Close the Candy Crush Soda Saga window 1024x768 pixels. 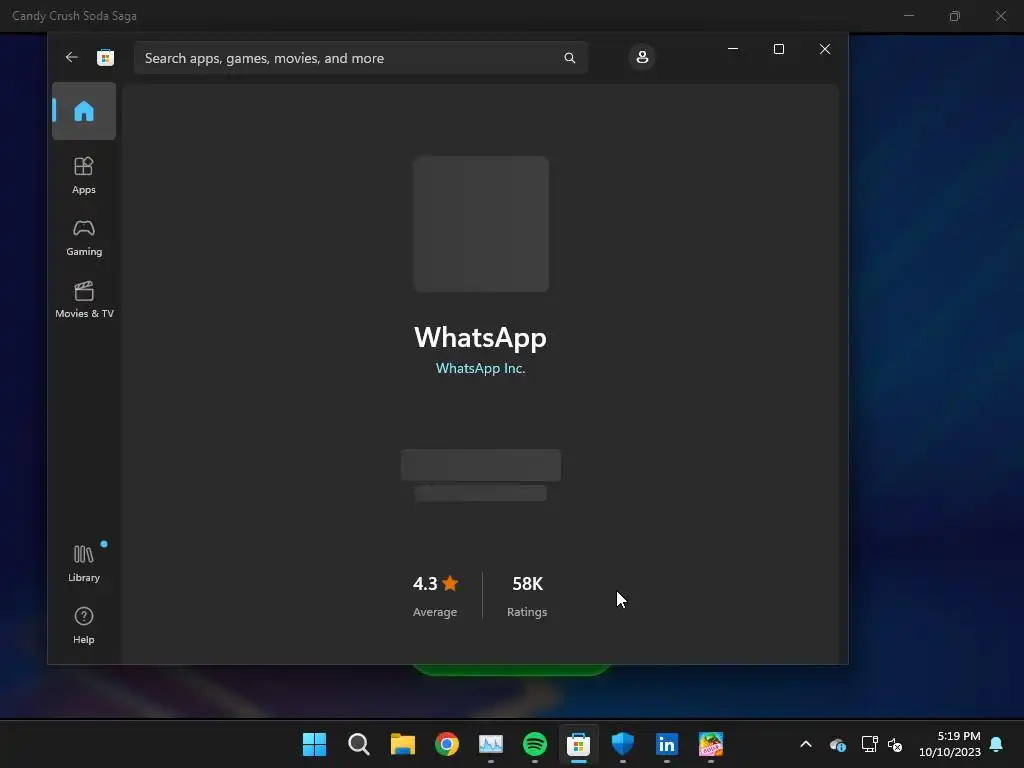pos(1000,16)
